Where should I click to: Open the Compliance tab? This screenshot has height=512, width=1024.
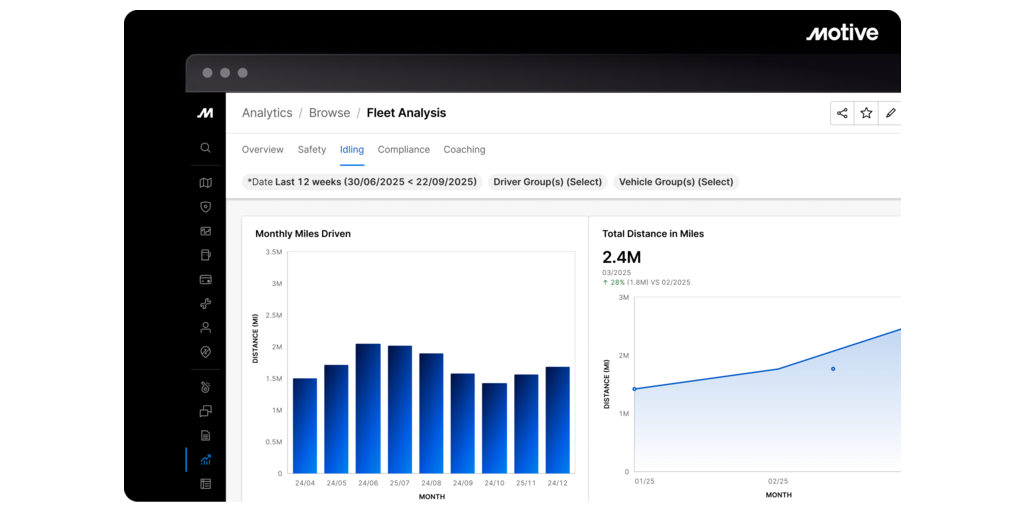(x=403, y=150)
